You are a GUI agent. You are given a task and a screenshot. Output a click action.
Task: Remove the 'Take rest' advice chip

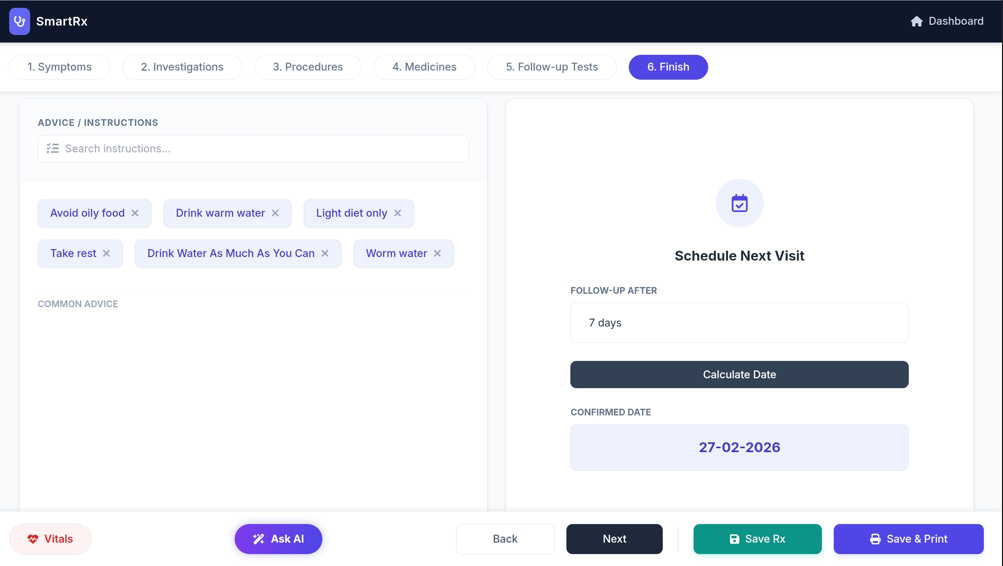coord(107,254)
